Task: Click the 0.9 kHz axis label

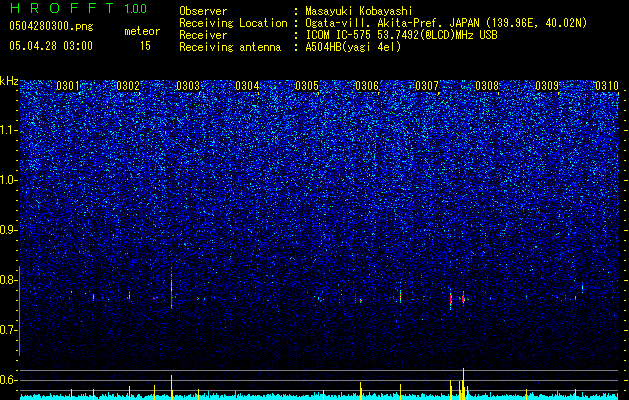Action: 8,230
